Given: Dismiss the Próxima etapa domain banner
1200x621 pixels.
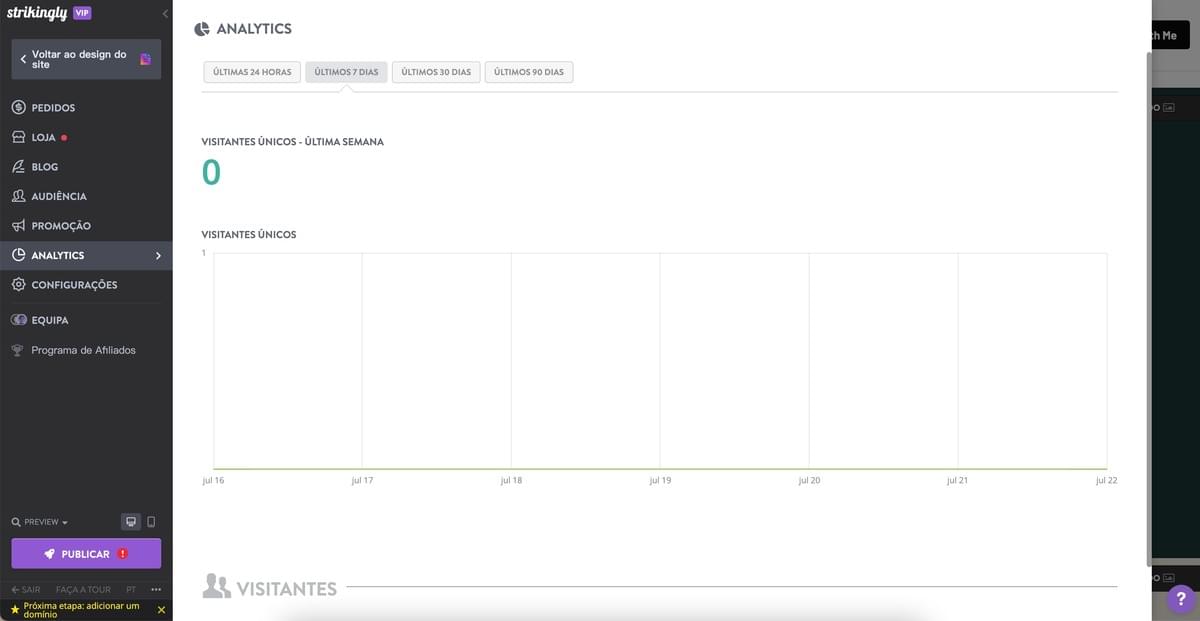Looking at the screenshot, I should (161, 610).
